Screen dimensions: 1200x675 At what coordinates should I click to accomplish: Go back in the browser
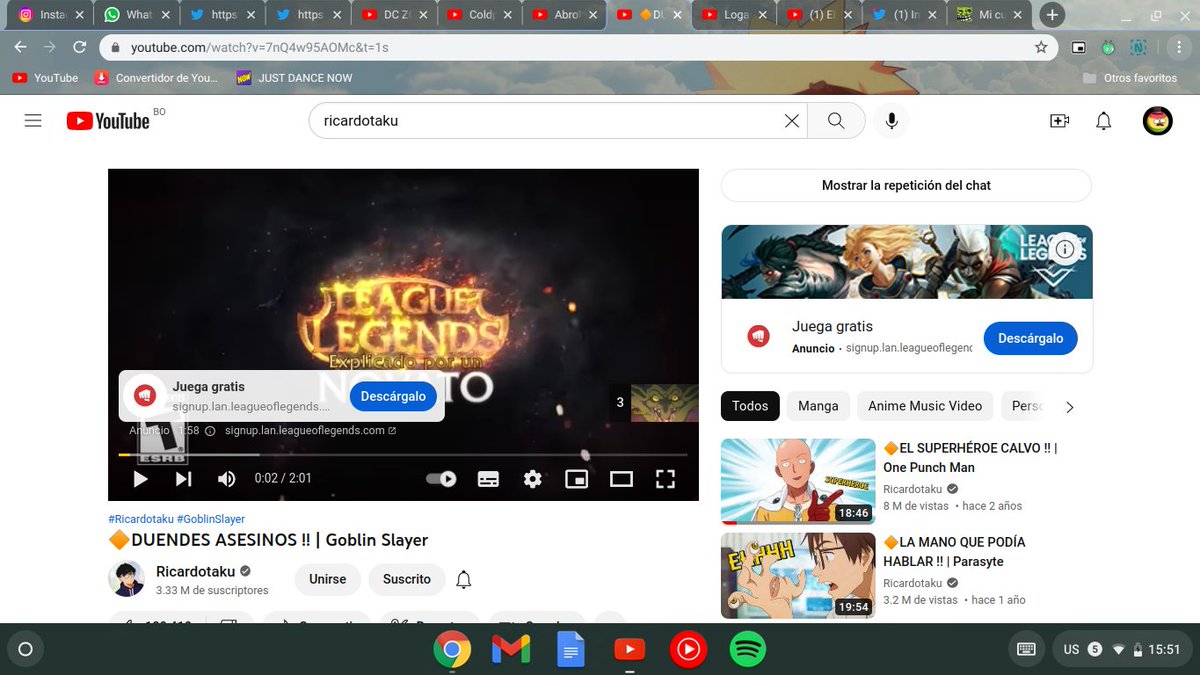click(x=20, y=47)
